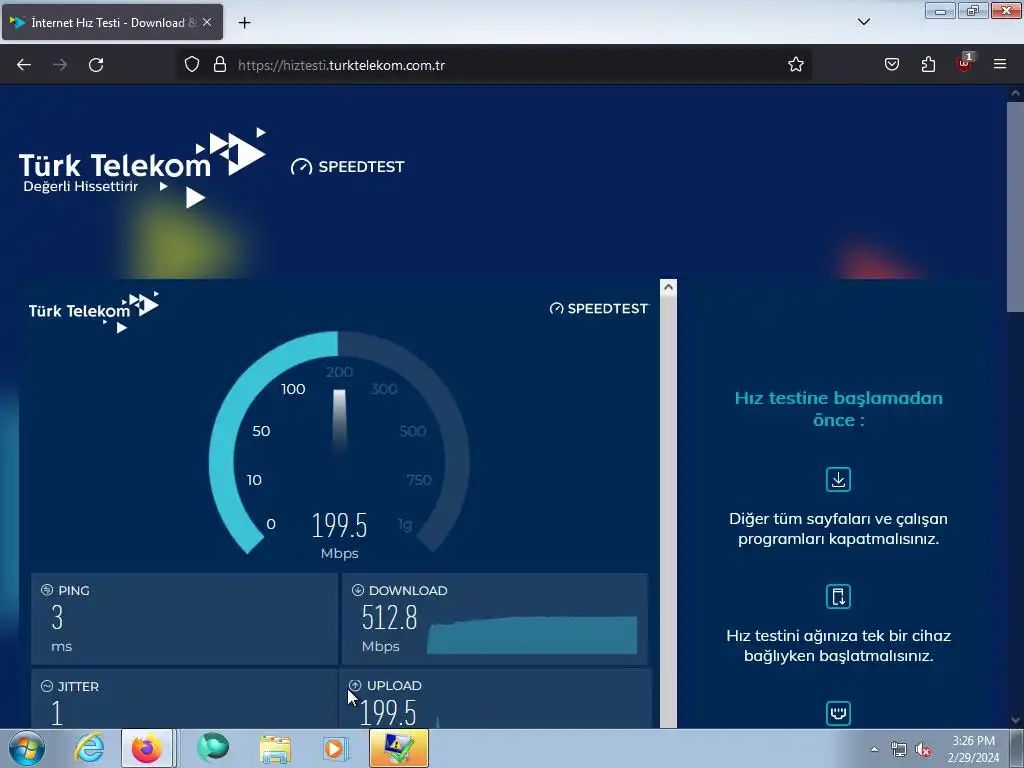This screenshot has width=1024, height=768.
Task: Click the small Türk Telekom widget logo
Action: [94, 312]
